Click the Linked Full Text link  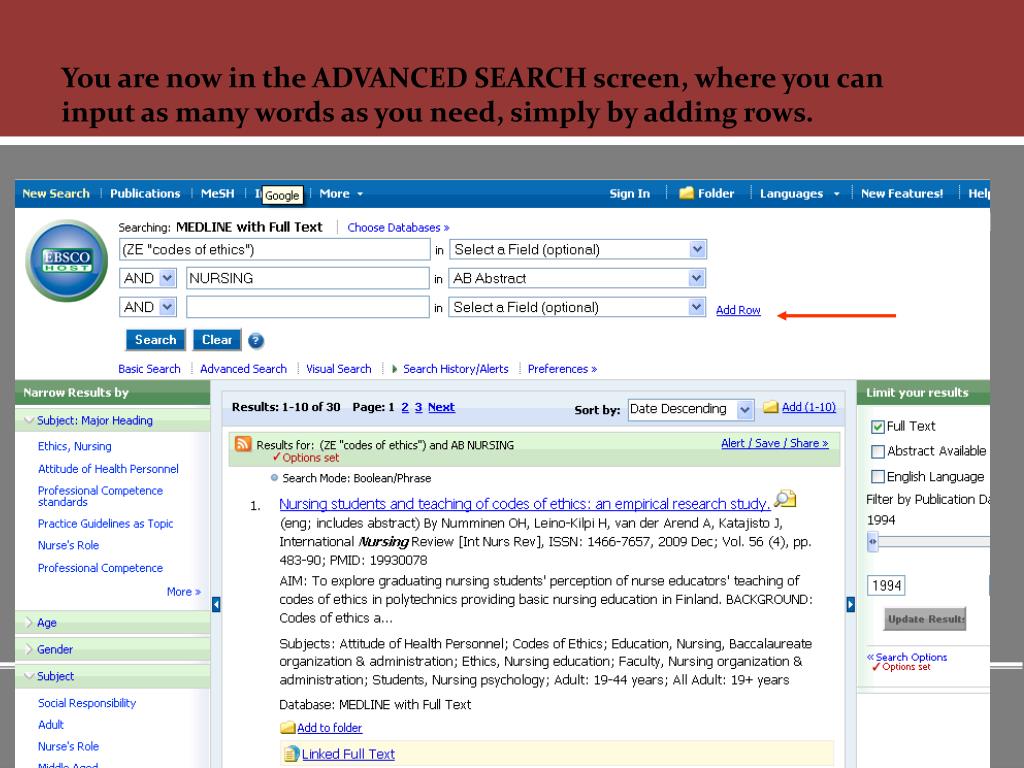(348, 754)
